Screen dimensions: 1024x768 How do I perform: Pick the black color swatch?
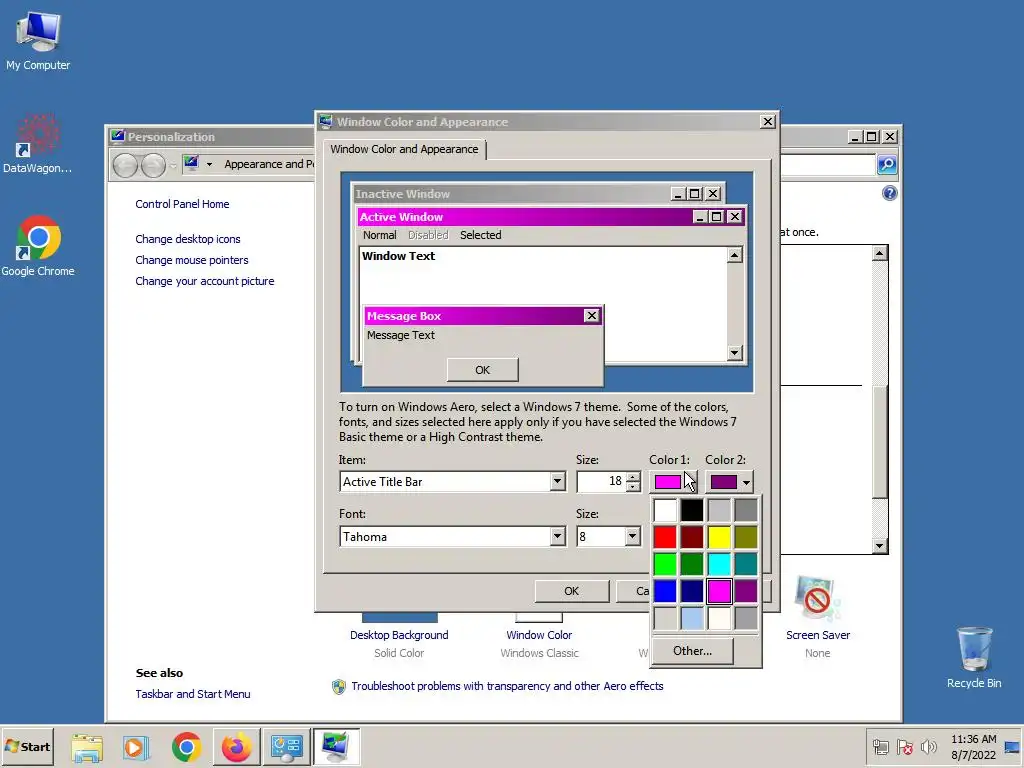692,510
